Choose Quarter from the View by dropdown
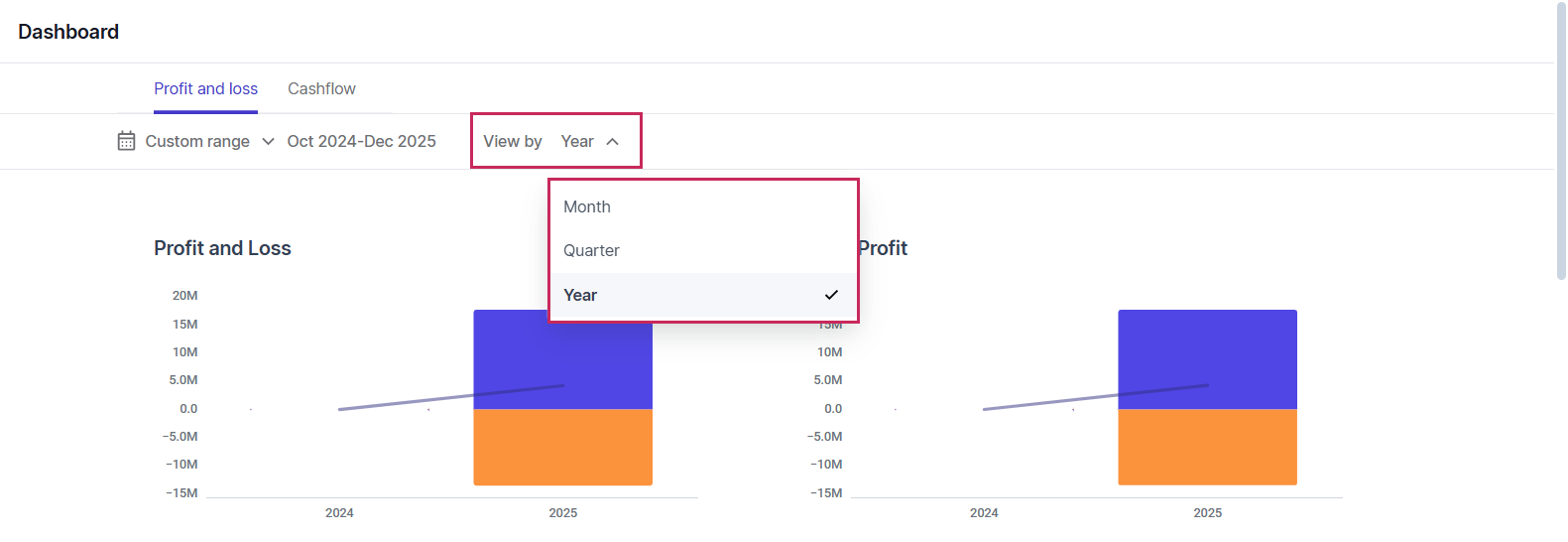This screenshot has height=542, width=1568. tap(591, 250)
